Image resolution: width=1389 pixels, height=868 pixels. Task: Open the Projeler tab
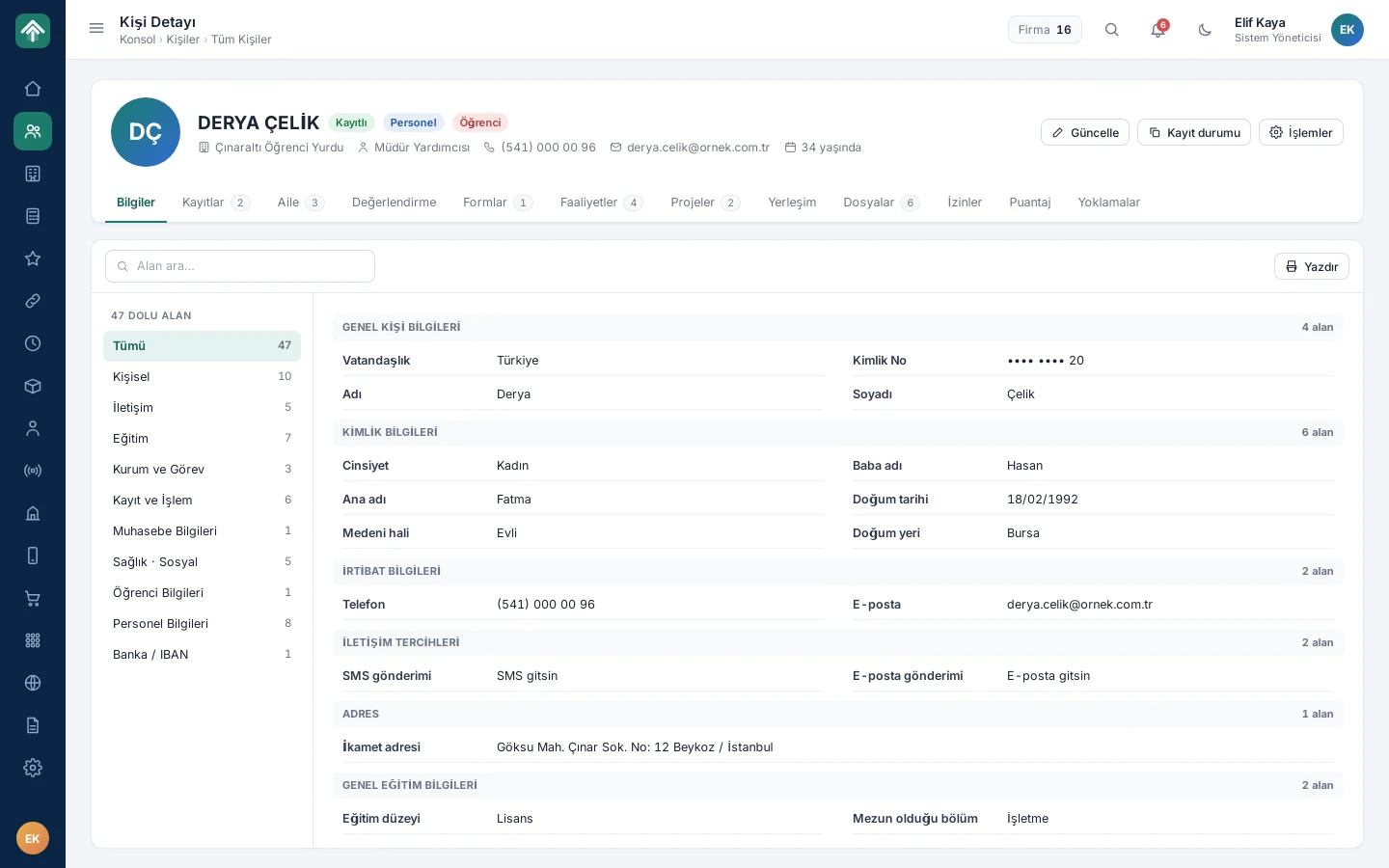click(705, 203)
